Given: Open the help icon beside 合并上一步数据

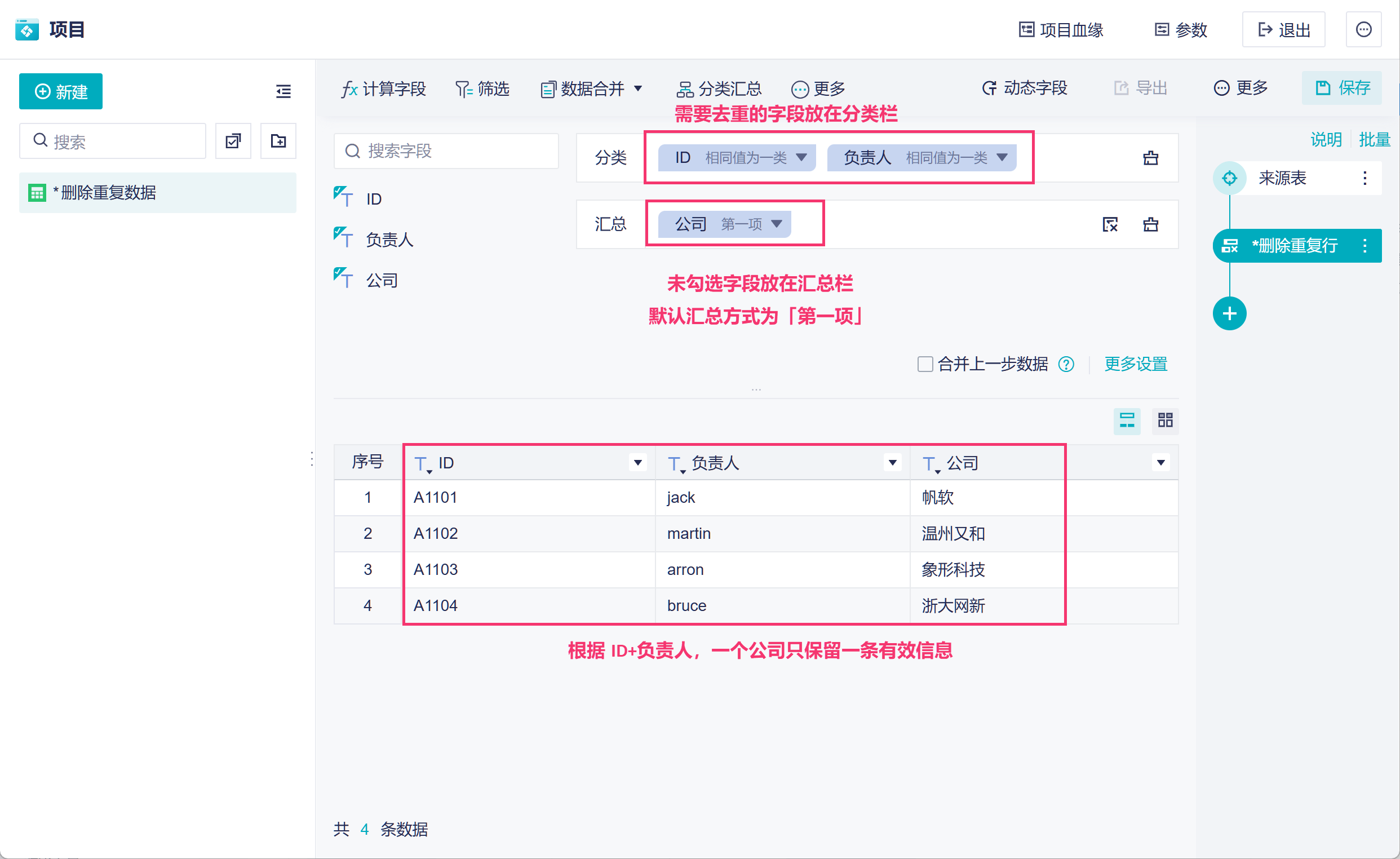Looking at the screenshot, I should tap(1066, 364).
